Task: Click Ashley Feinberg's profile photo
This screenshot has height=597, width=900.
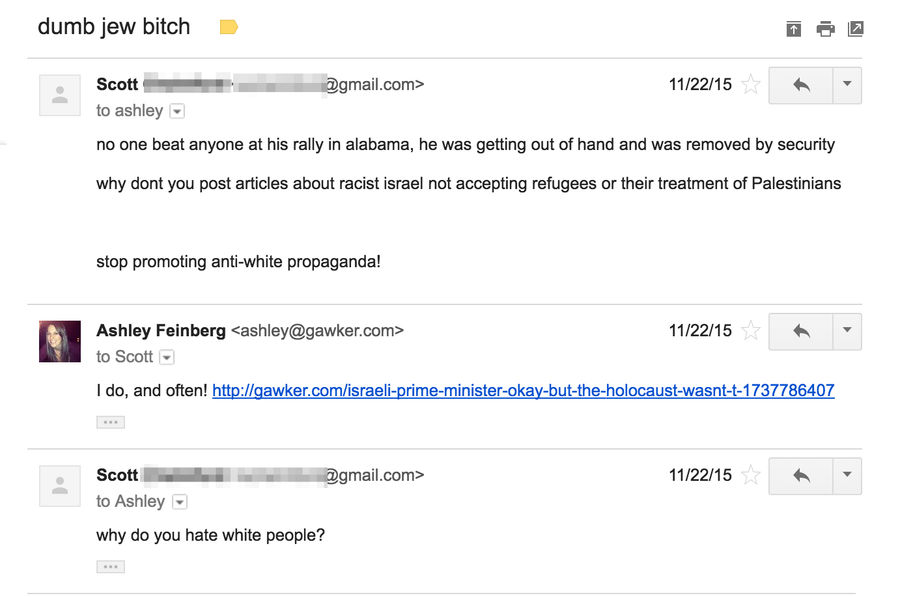Action: [x=60, y=342]
